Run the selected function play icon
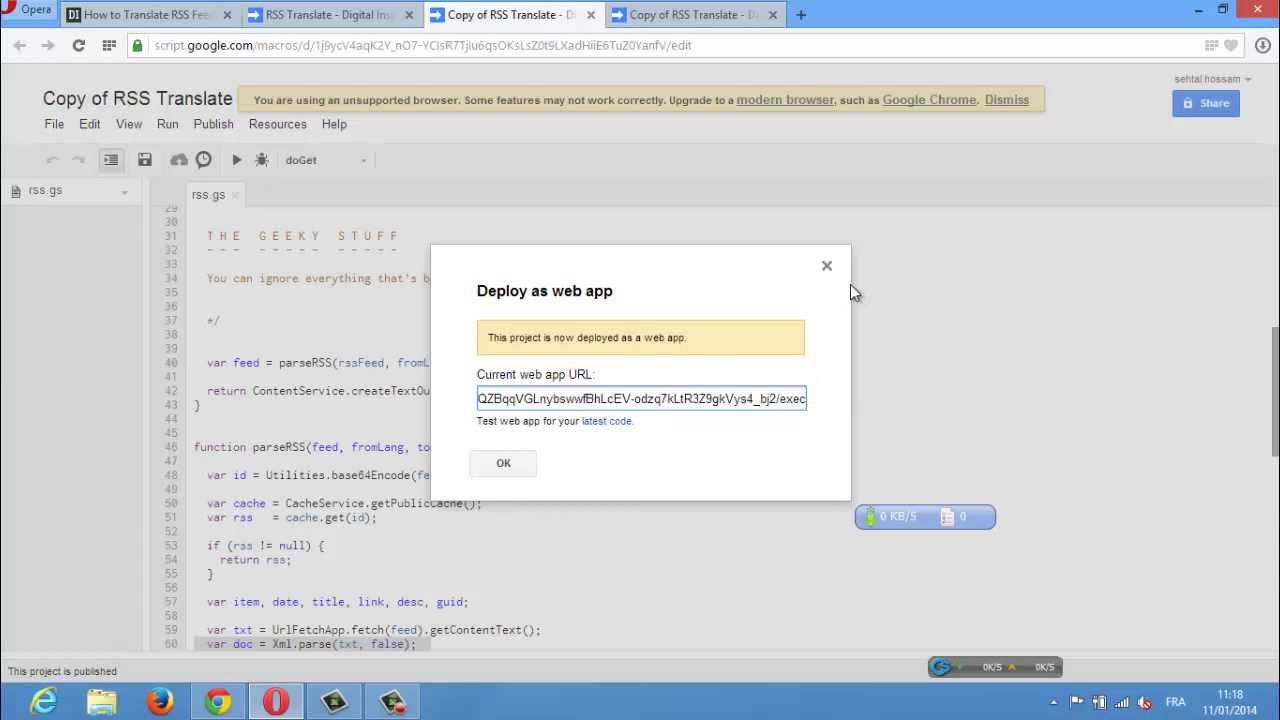 pos(236,160)
